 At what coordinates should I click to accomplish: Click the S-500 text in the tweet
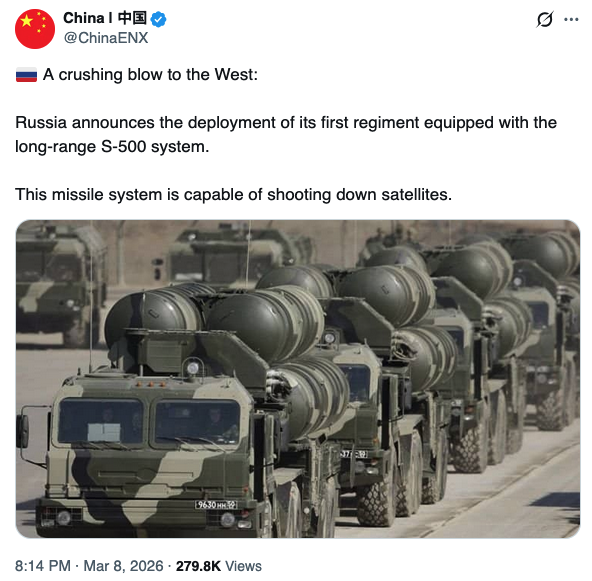click(x=123, y=146)
